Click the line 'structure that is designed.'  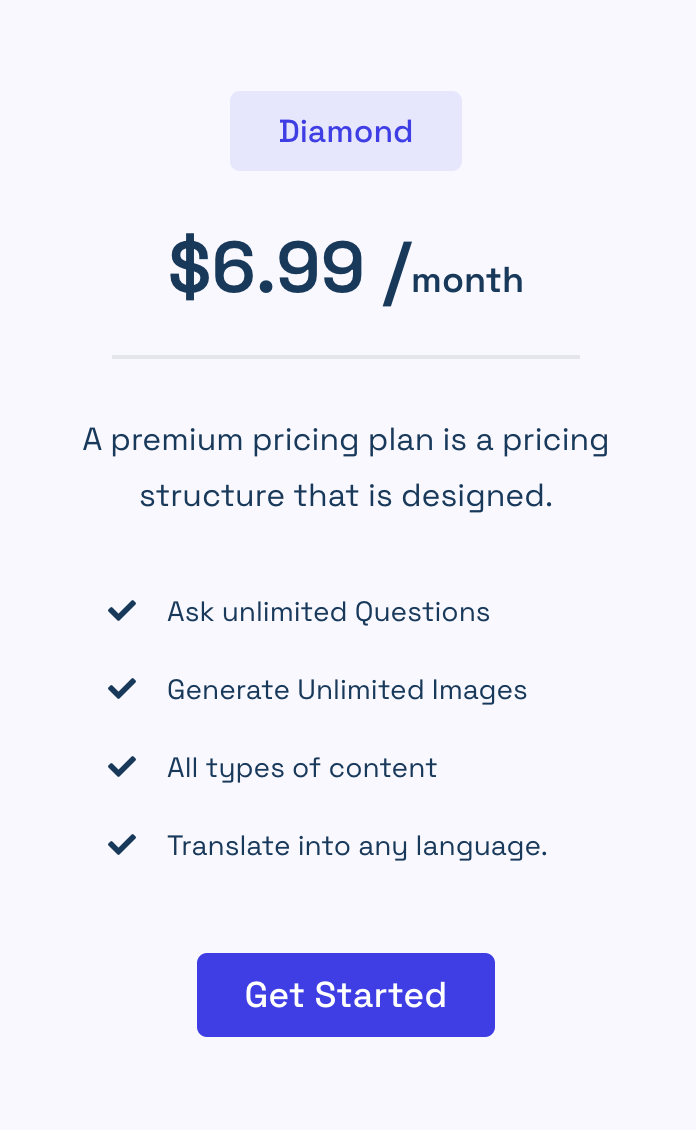[x=346, y=496]
